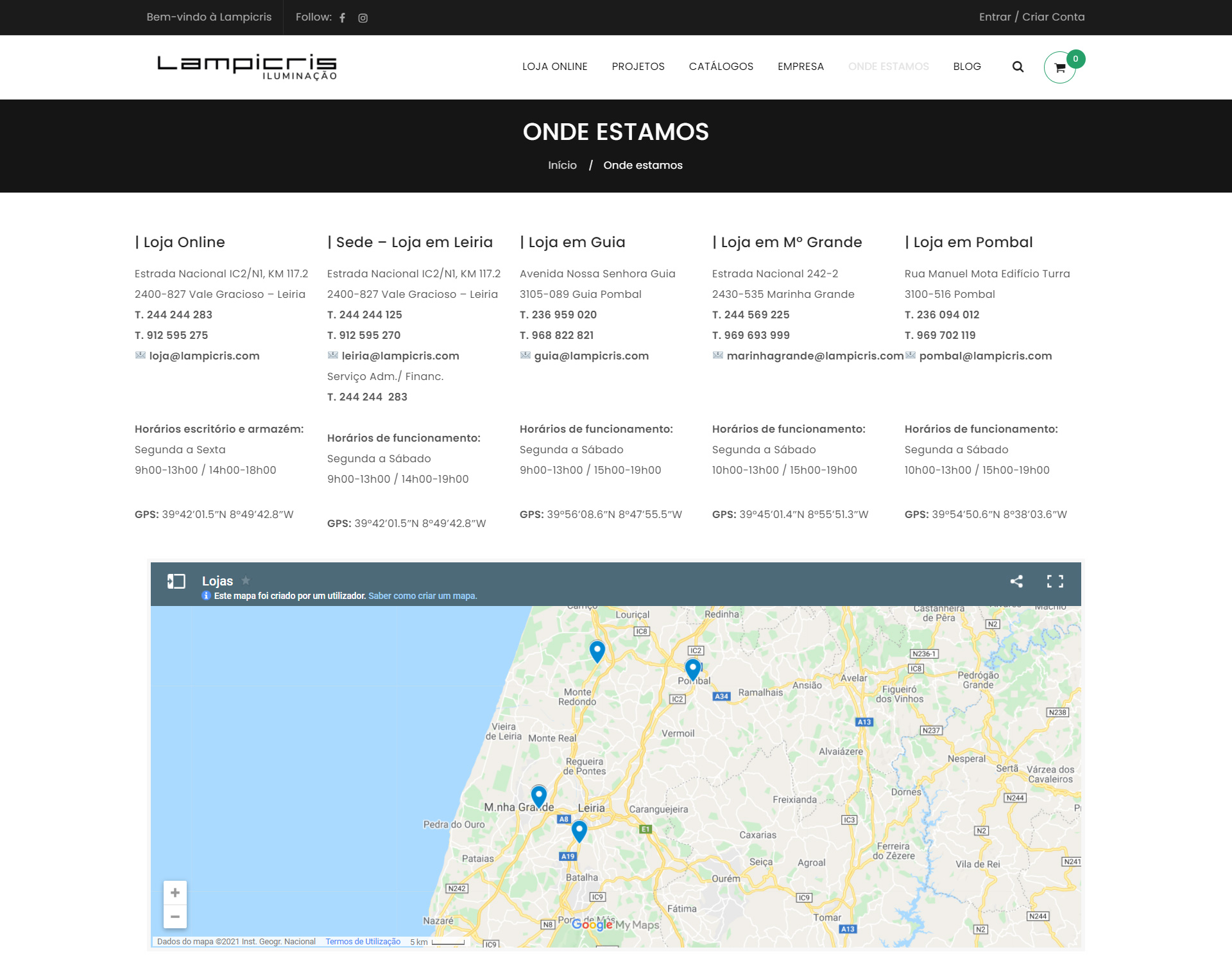Click the search magnifier icon

click(1018, 67)
